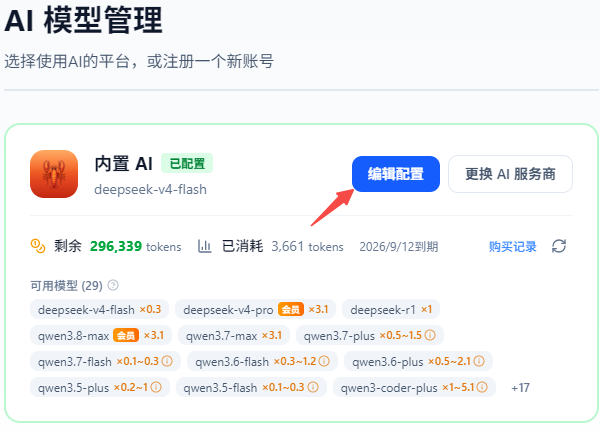Select the qwen3.7-max ×3.1 model chip
This screenshot has height=433, width=600.
point(233,335)
